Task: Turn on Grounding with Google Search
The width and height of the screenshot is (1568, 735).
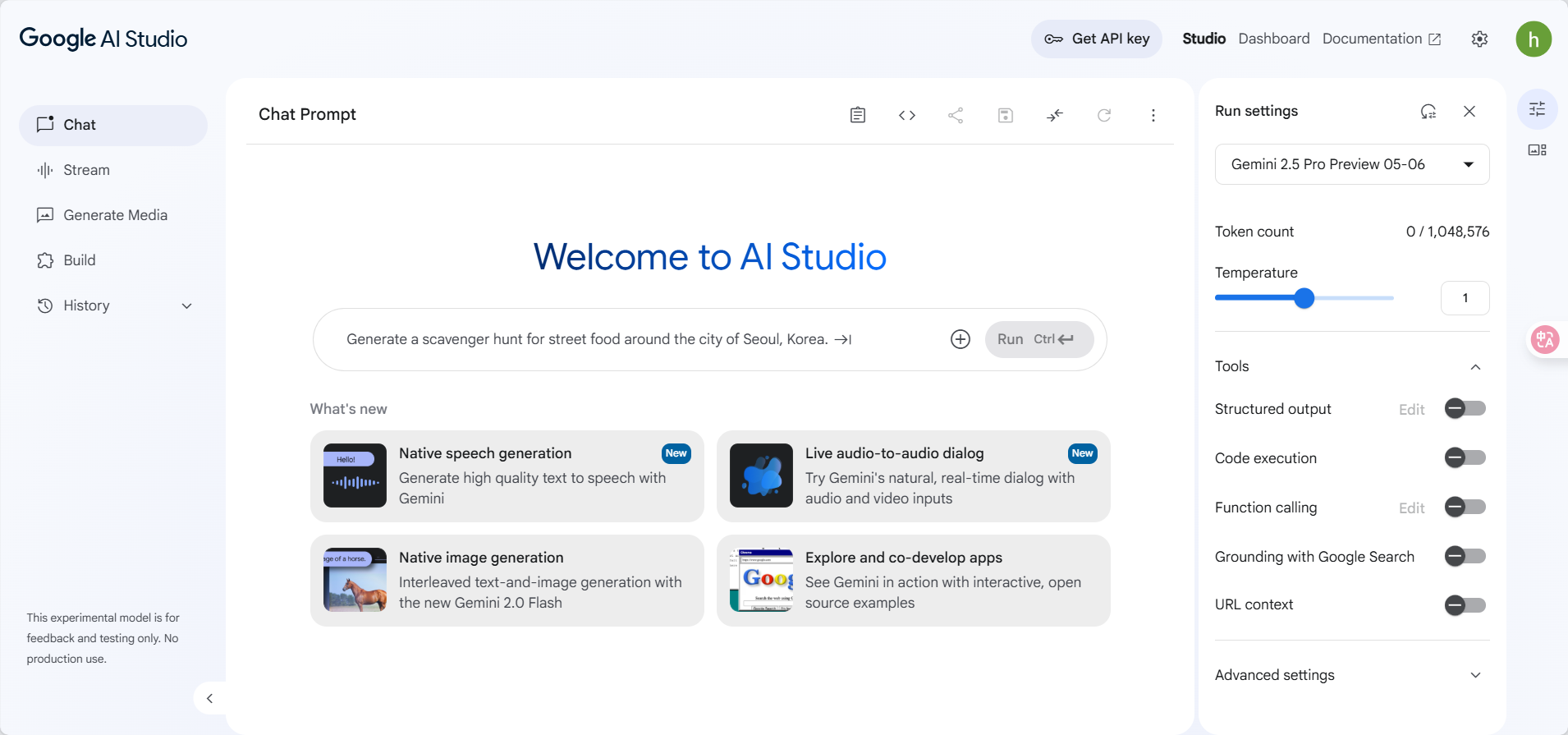Action: coord(1465,556)
